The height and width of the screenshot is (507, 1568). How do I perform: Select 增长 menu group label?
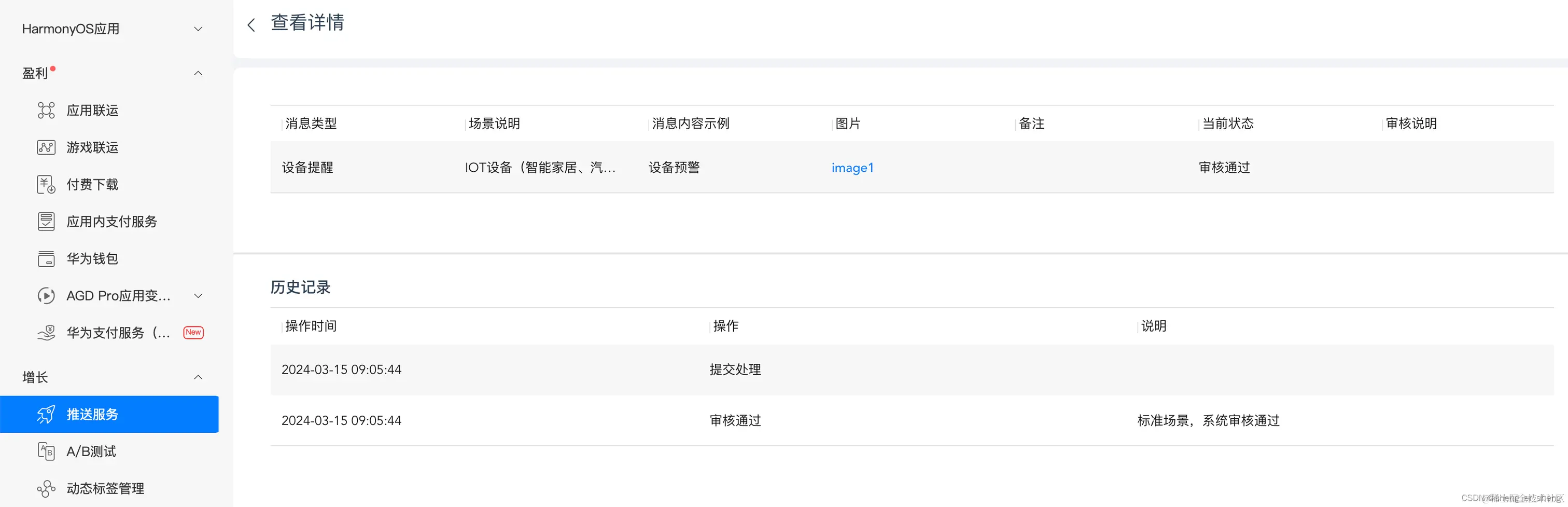point(35,378)
